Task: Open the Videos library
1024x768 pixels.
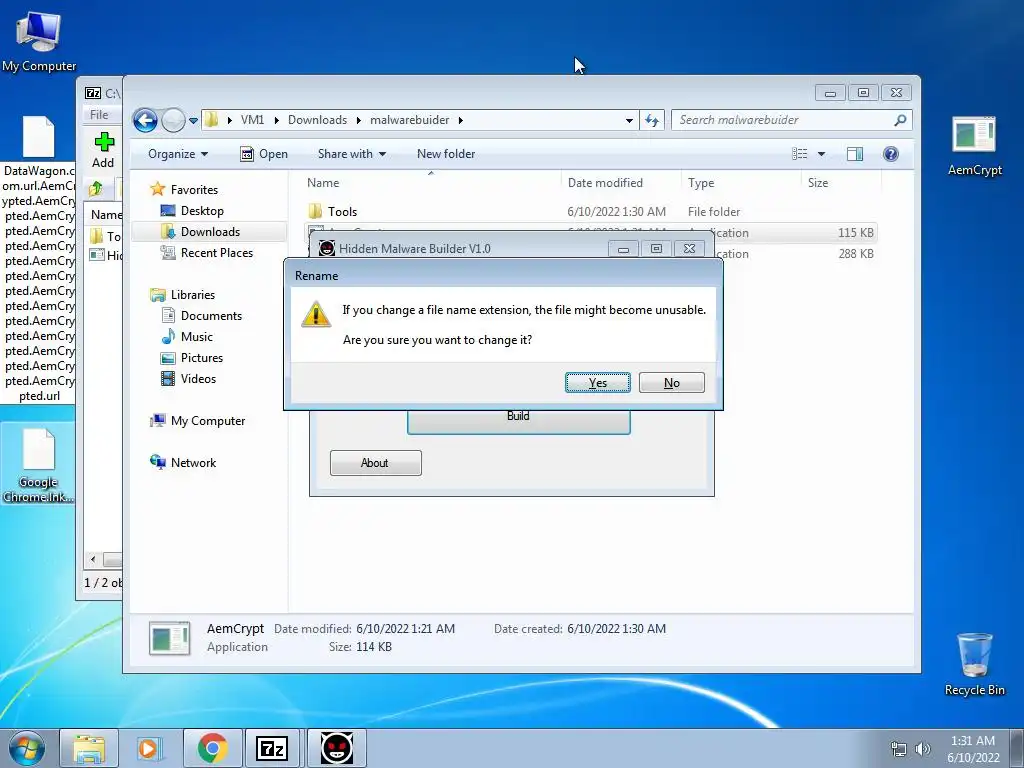Action: click(x=198, y=379)
